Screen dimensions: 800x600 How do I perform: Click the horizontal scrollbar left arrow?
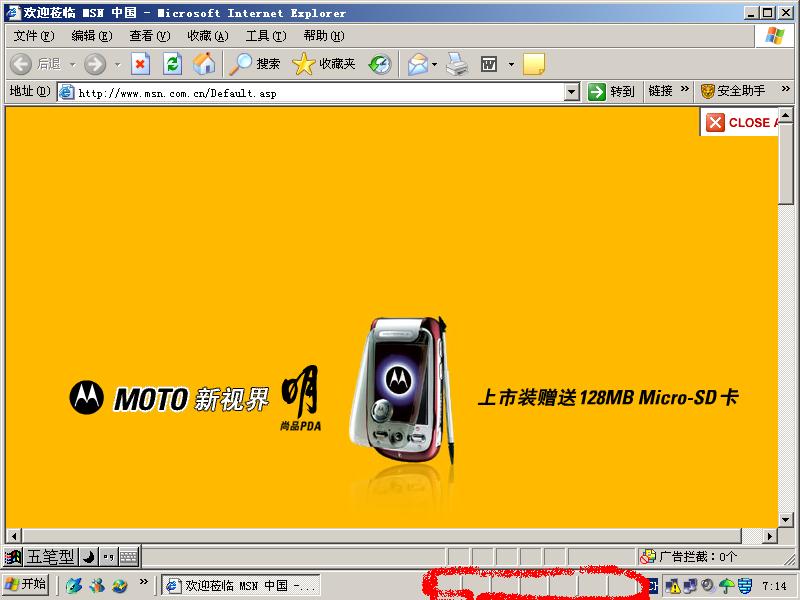[x=14, y=536]
